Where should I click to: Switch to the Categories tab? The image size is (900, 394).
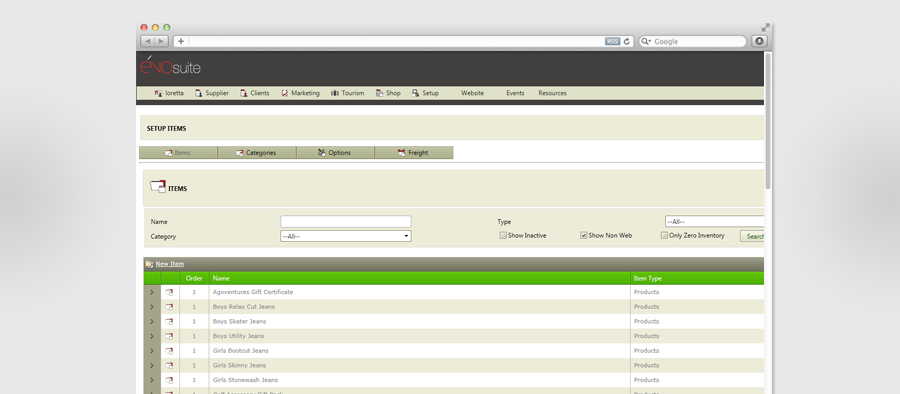tap(257, 153)
